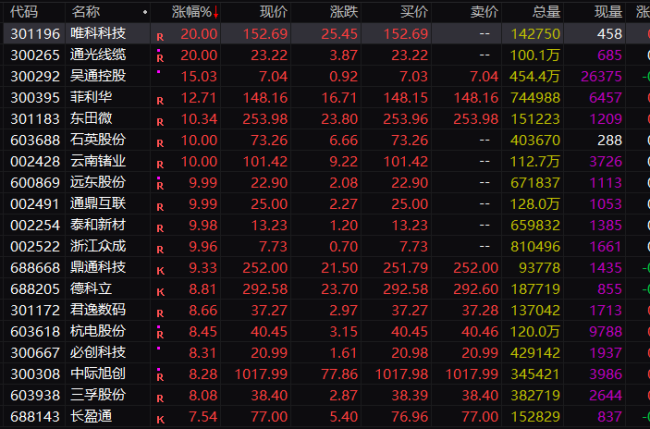Click total volume 454.4万
This screenshot has width=650, height=429.
pyautogui.click(x=535, y=77)
